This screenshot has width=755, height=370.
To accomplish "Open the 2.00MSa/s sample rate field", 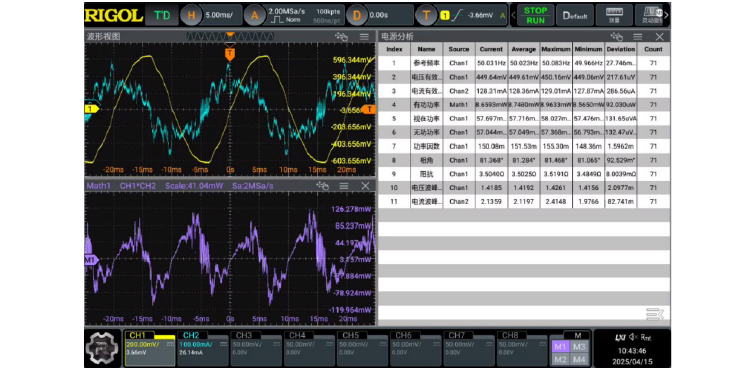I will pos(286,11).
